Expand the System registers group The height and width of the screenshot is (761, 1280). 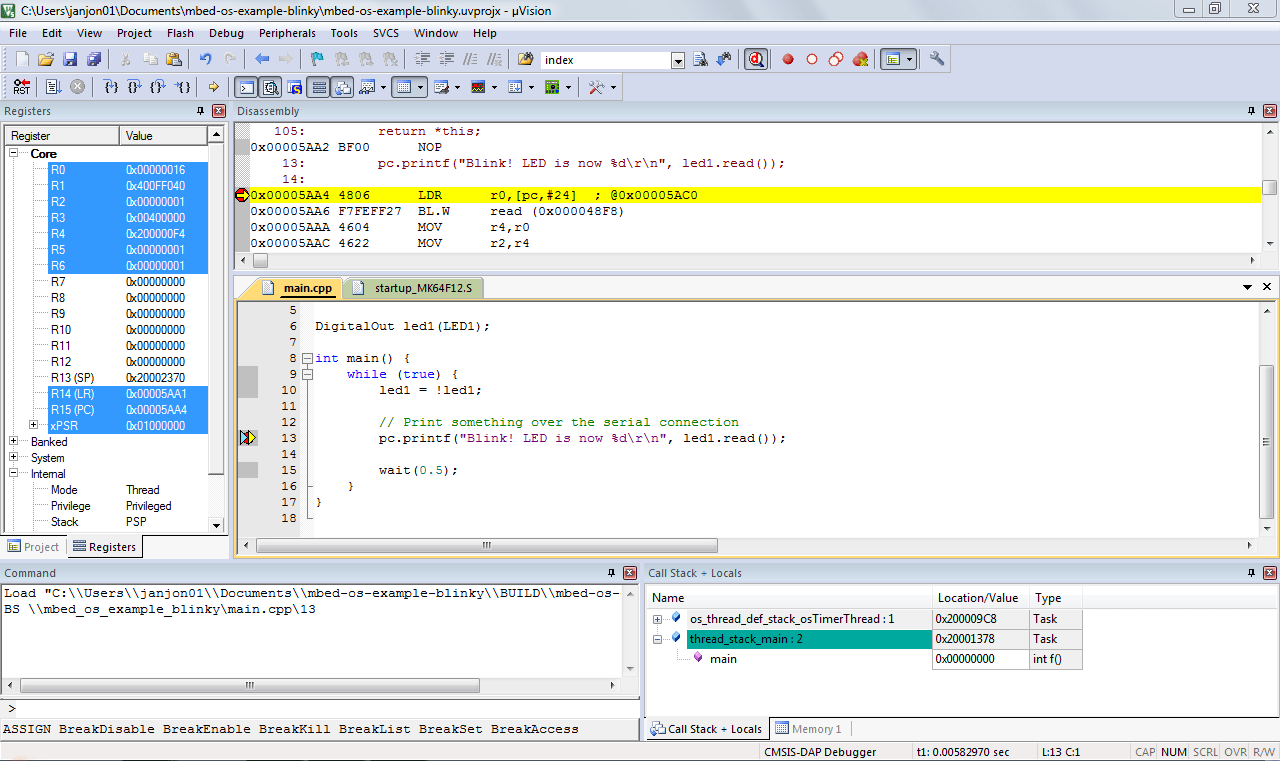tap(13, 457)
